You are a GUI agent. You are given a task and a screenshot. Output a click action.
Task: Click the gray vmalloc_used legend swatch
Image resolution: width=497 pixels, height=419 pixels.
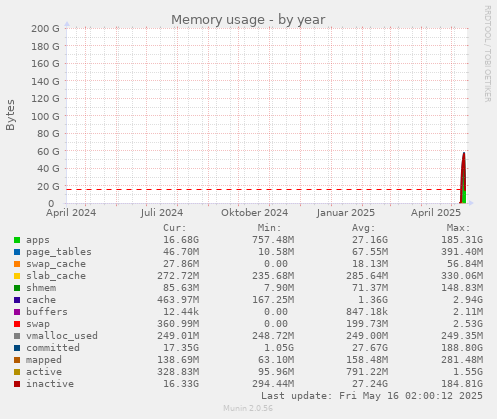point(17,336)
